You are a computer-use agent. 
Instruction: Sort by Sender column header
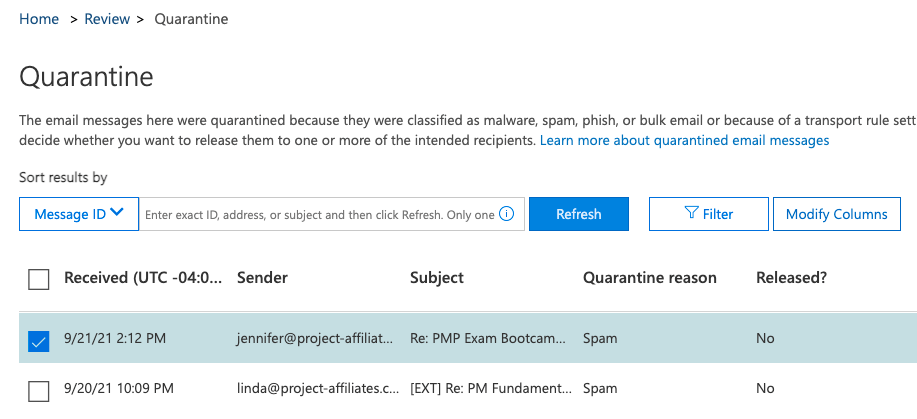(262, 277)
